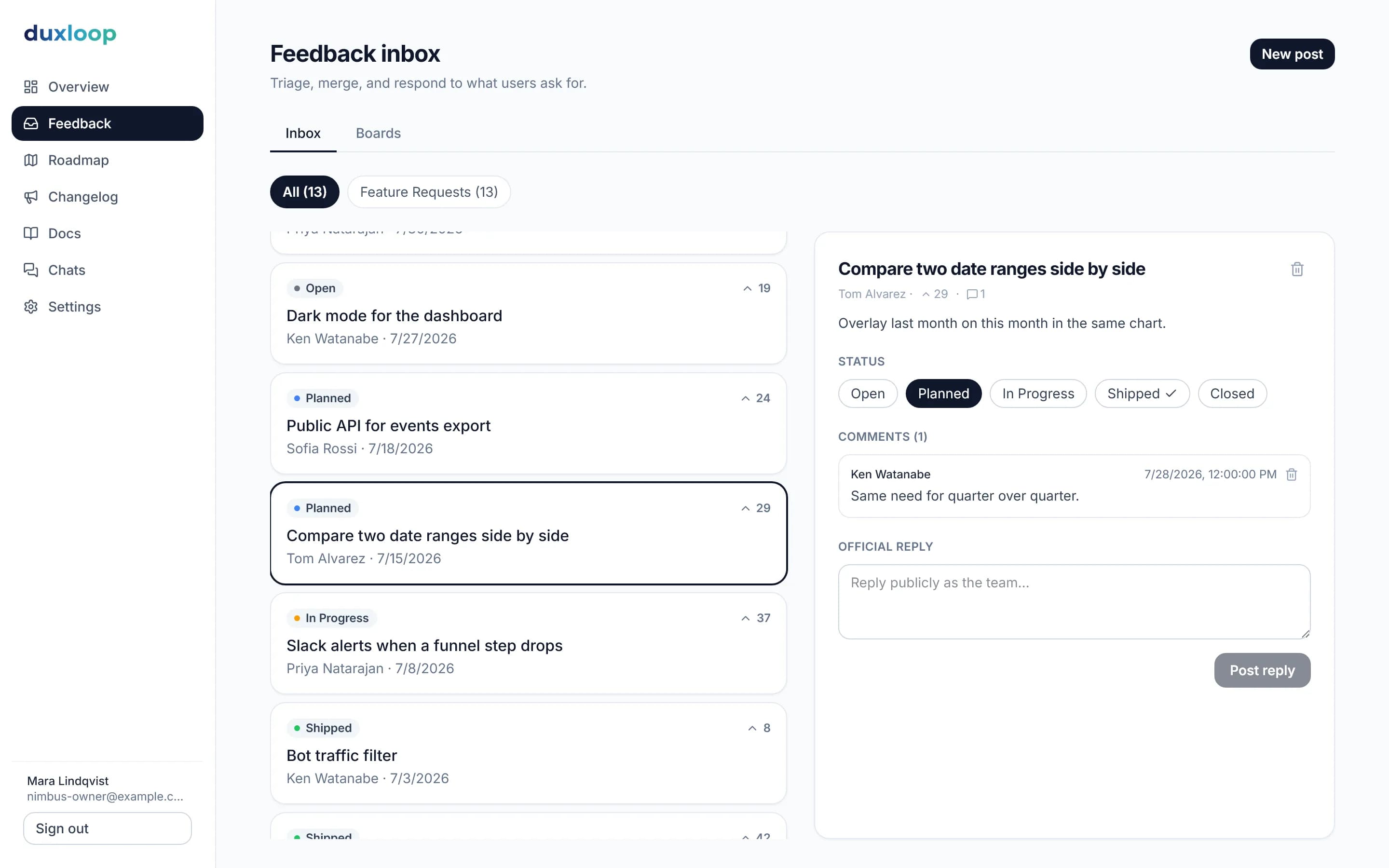Open Chats from the sidebar
Screen dimensions: 1389x868
[108, 270]
